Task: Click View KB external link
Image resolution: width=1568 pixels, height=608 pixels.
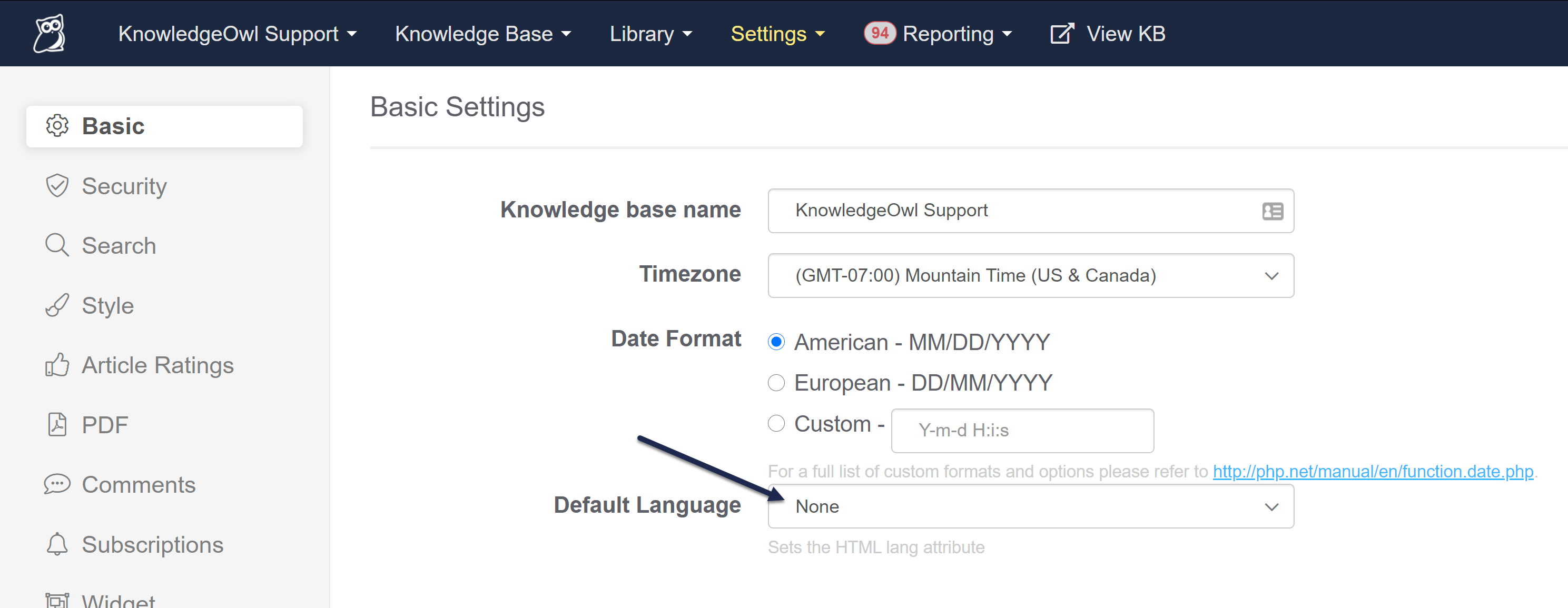Action: click(x=1108, y=34)
